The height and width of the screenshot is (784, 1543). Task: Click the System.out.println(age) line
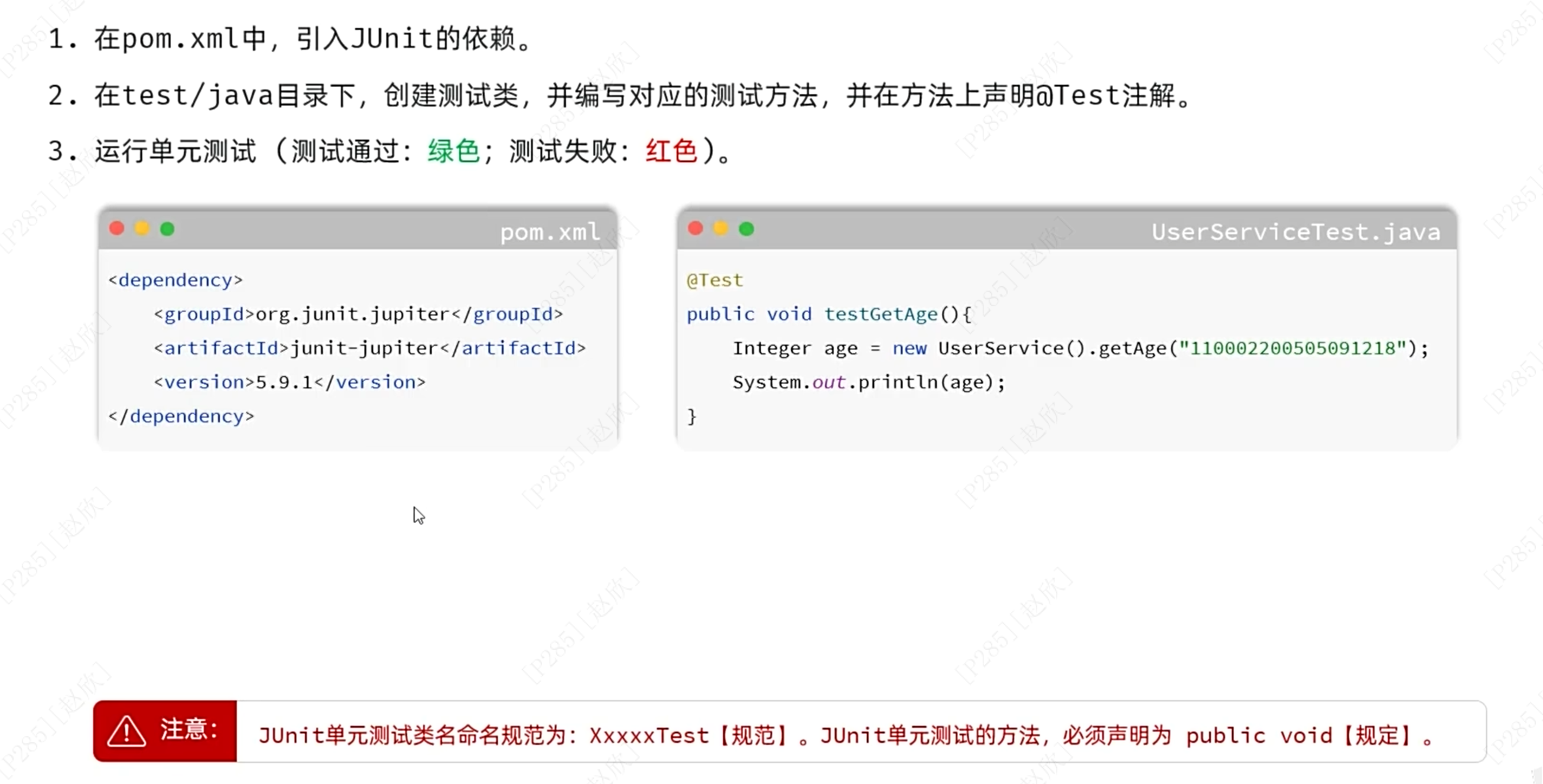[x=869, y=382]
